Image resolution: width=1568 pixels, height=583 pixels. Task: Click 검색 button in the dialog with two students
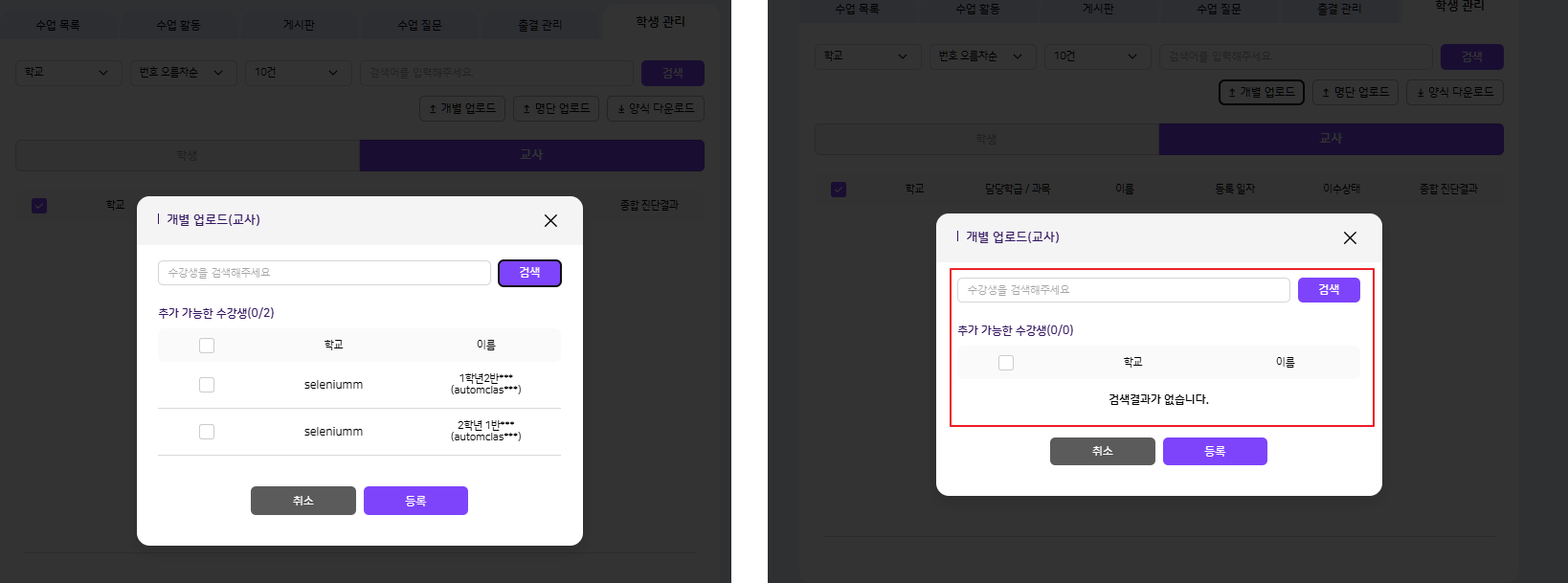(529, 273)
